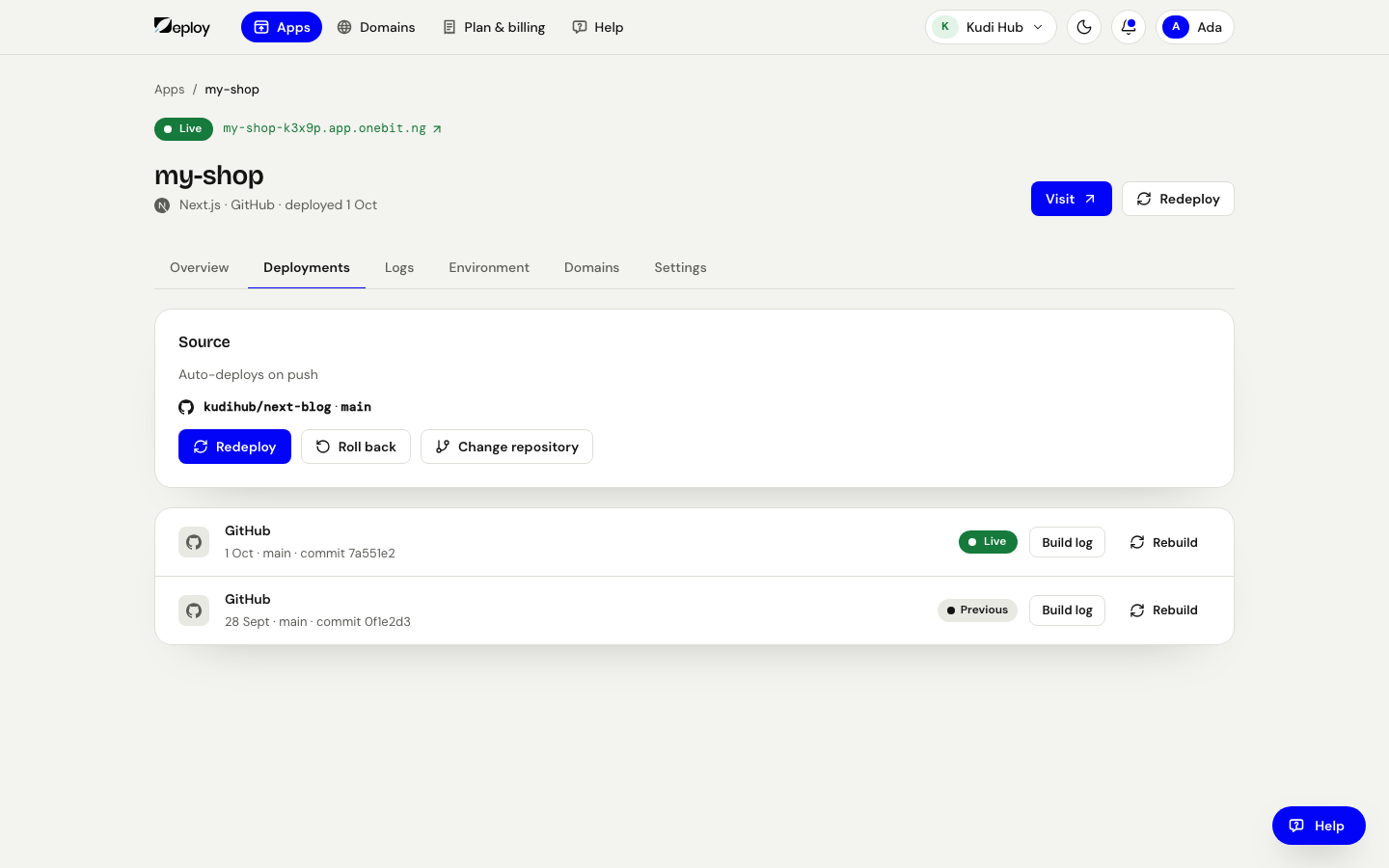
Task: Click the GitHub icon beside kudihub/next-blog
Action: click(186, 407)
